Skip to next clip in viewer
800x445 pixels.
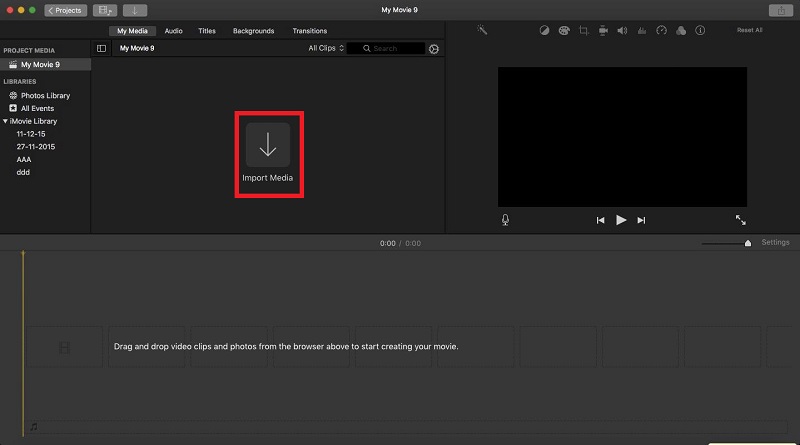641,220
